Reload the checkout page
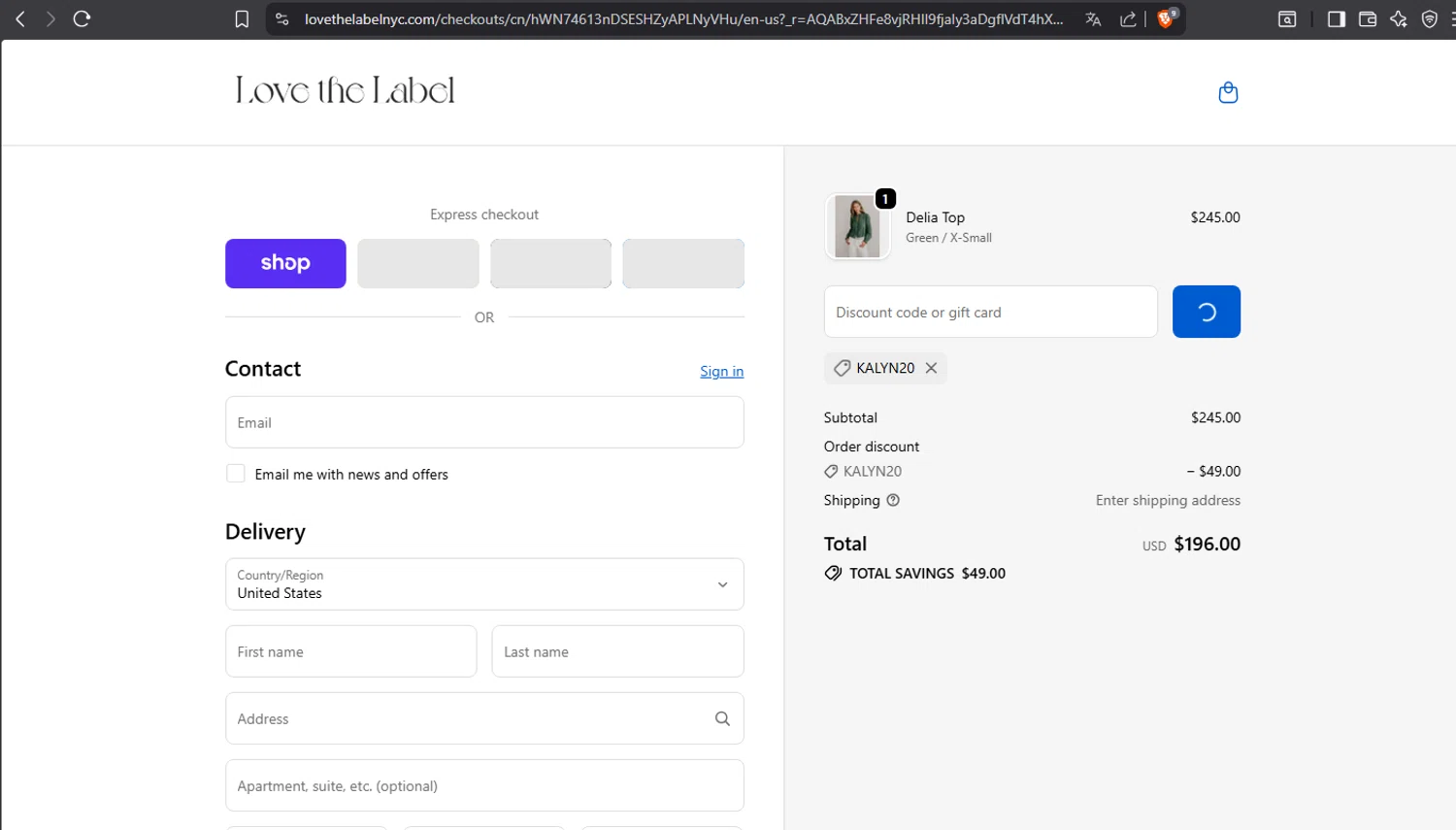This screenshot has height=830, width=1456. tap(83, 18)
